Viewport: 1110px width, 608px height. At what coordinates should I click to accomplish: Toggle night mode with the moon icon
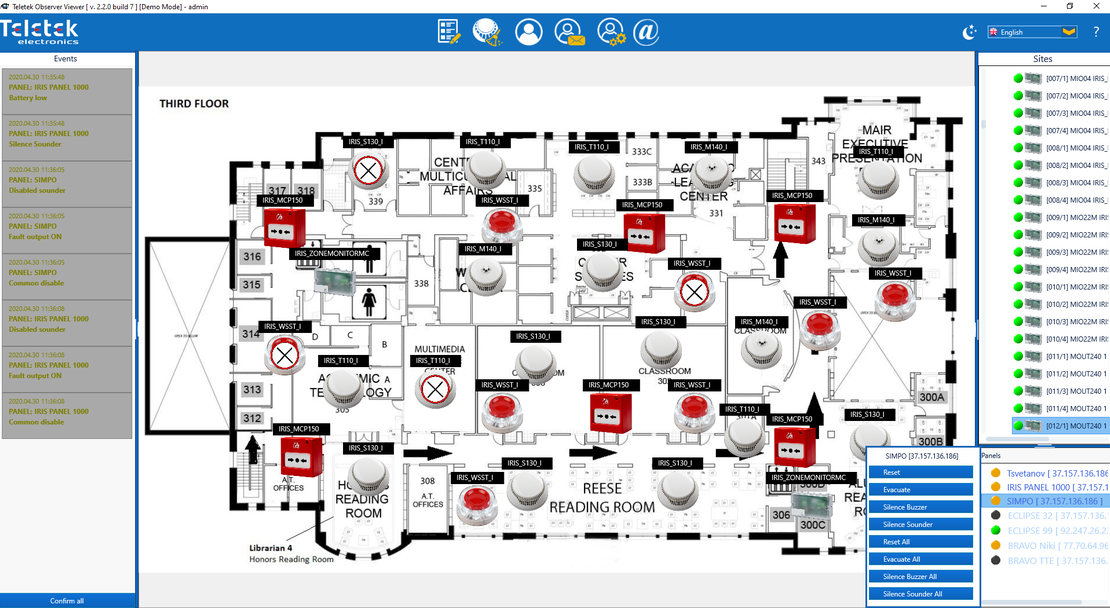click(969, 32)
